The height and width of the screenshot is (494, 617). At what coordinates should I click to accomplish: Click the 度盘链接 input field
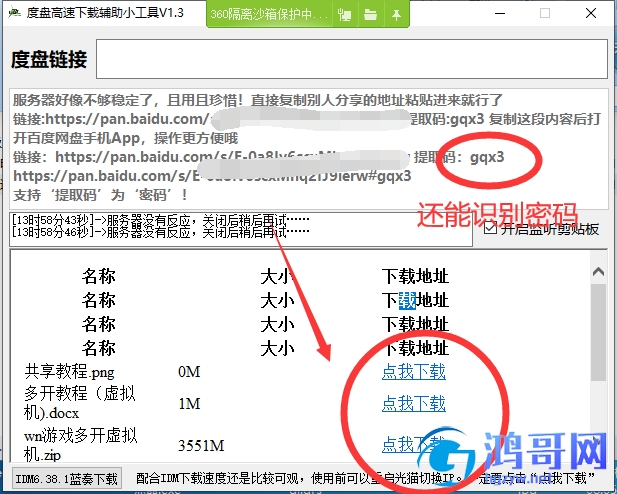[352, 59]
